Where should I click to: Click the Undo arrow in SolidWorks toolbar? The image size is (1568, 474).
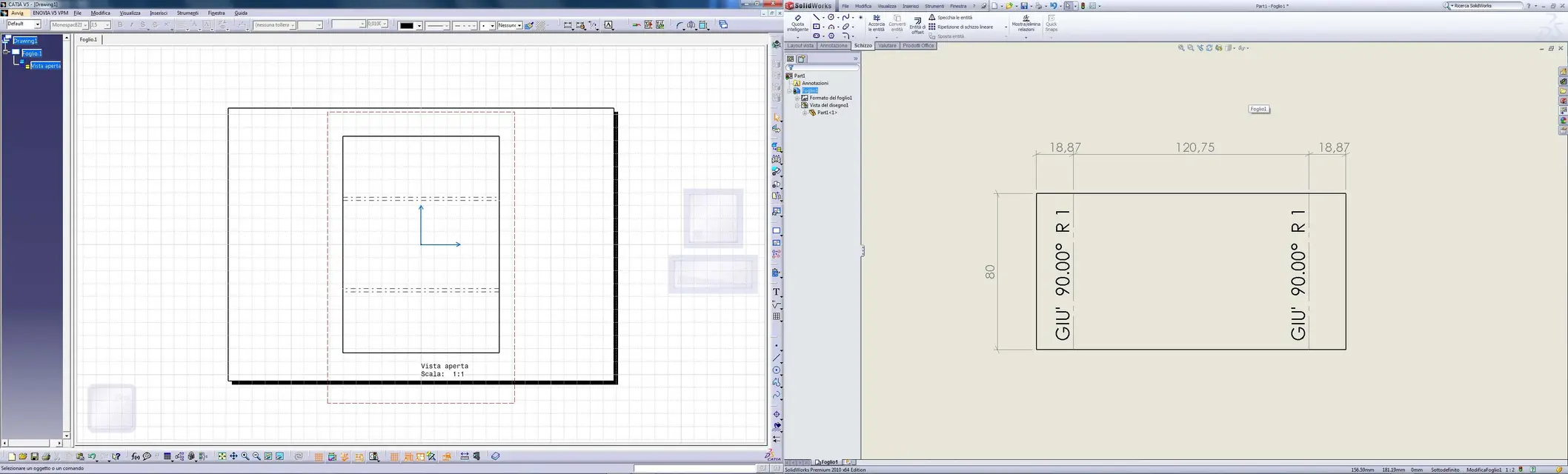[x=1053, y=6]
